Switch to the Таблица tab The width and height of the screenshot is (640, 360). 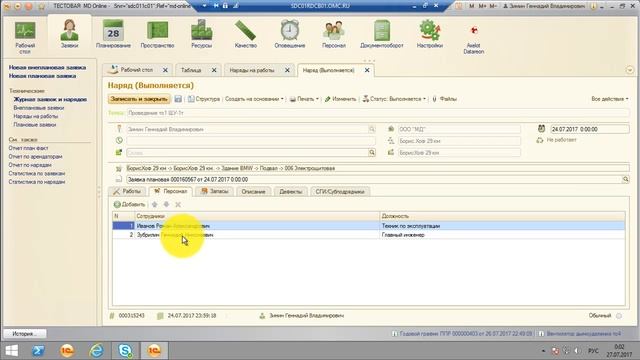tap(191, 70)
